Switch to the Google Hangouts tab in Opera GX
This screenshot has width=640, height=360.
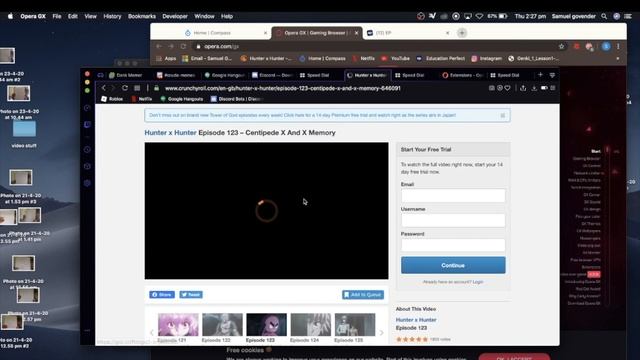pyautogui.click(x=224, y=75)
